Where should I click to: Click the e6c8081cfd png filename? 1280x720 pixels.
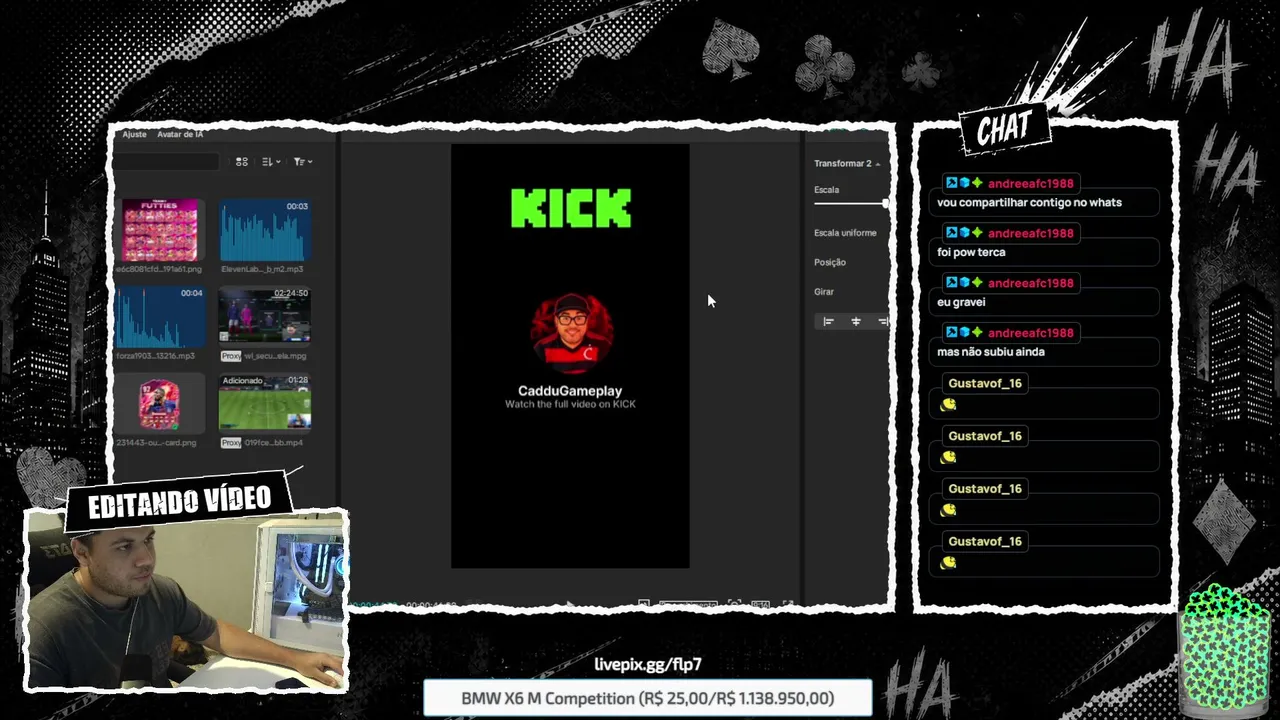pyautogui.click(x=160, y=269)
